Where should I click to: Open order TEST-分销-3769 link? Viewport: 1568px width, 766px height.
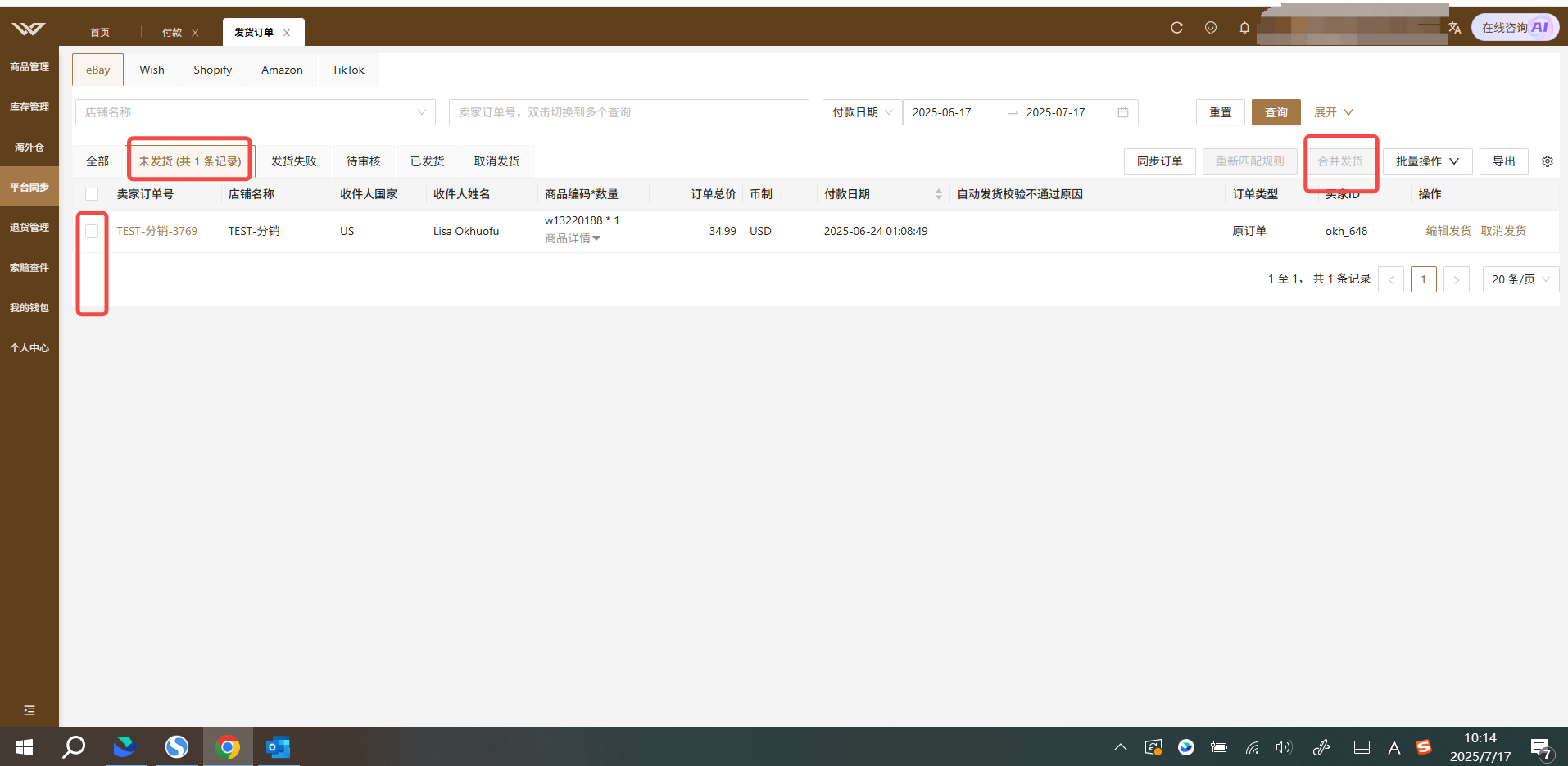tap(156, 231)
